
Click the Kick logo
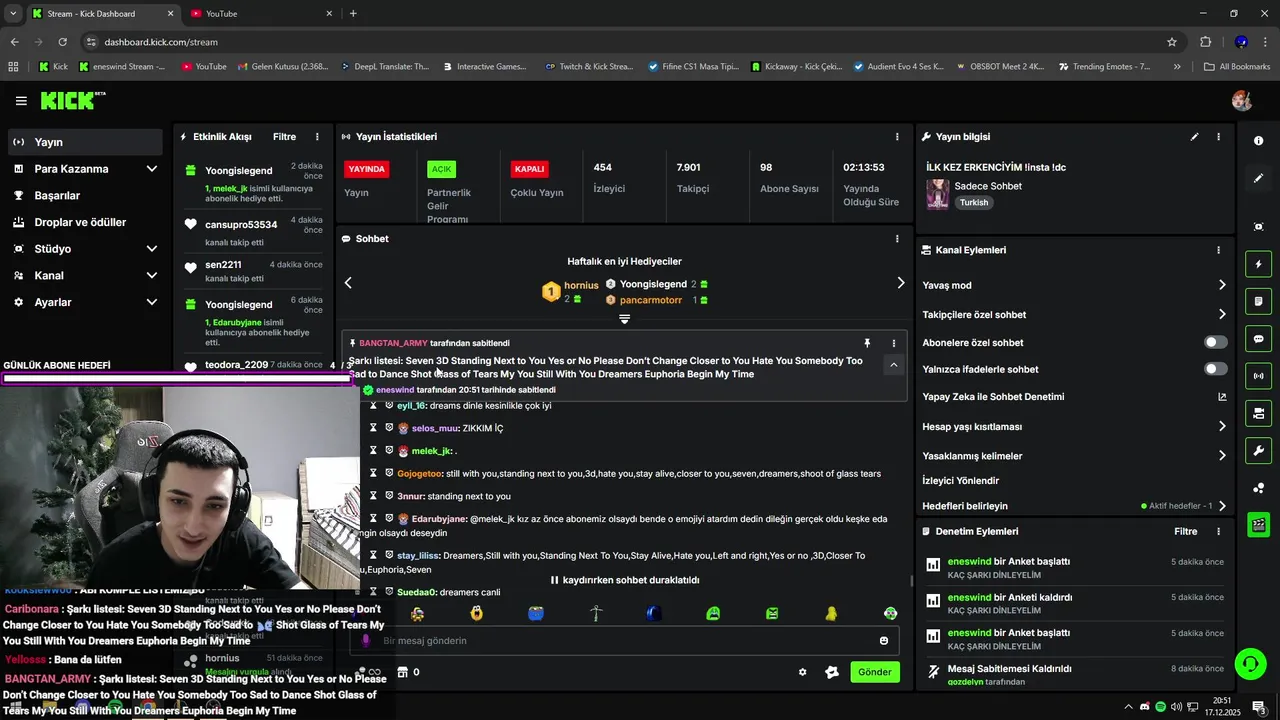(72, 100)
